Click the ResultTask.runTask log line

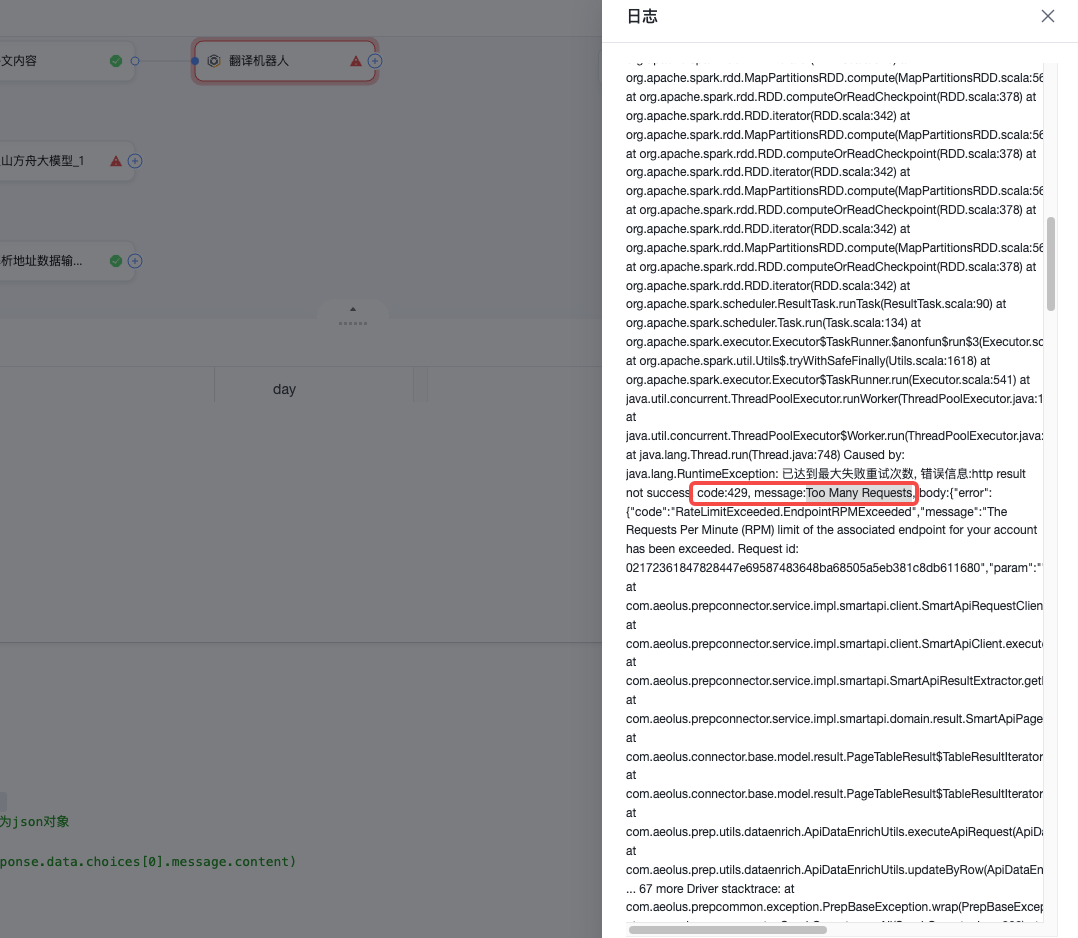click(x=815, y=304)
